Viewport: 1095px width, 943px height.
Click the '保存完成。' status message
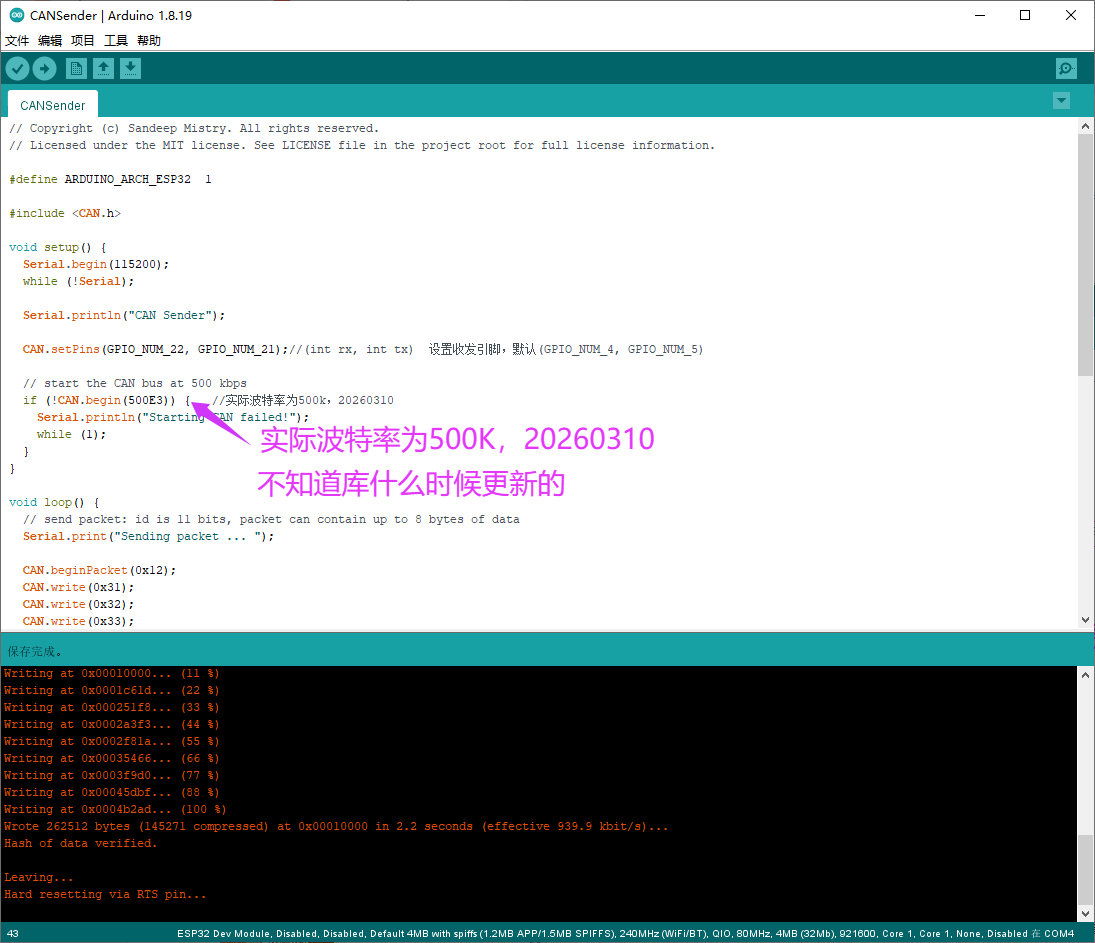[35, 652]
